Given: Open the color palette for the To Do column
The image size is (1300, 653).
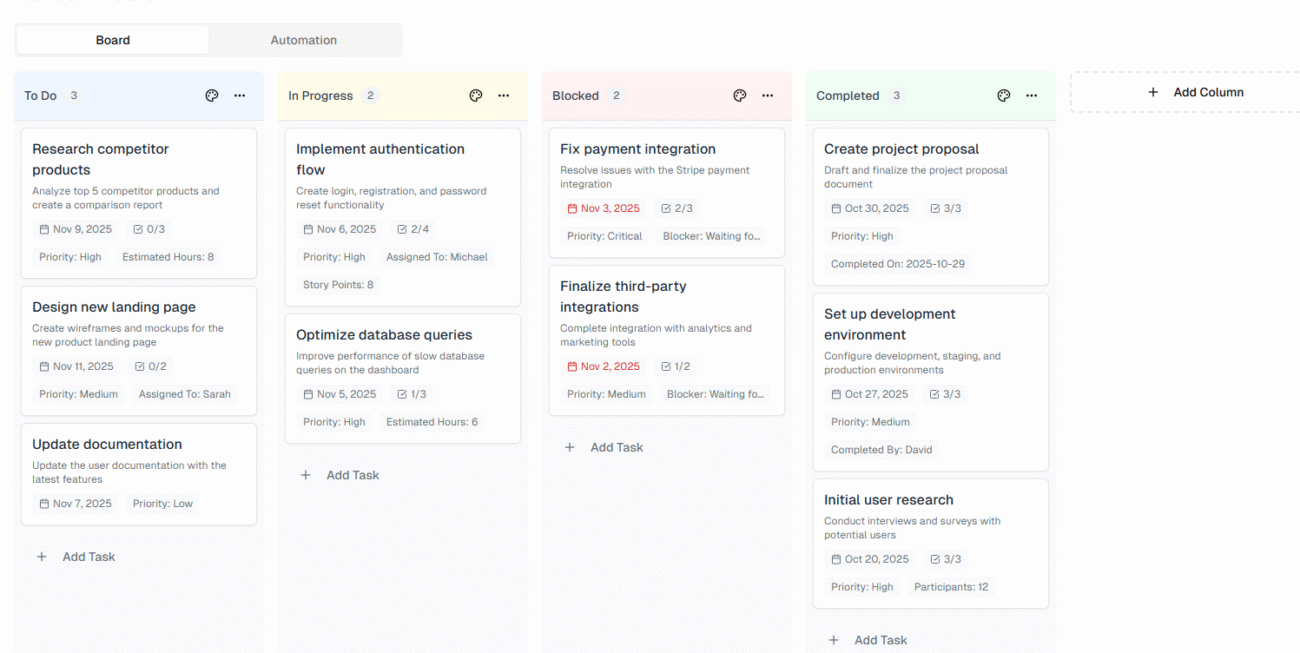Looking at the screenshot, I should [211, 95].
